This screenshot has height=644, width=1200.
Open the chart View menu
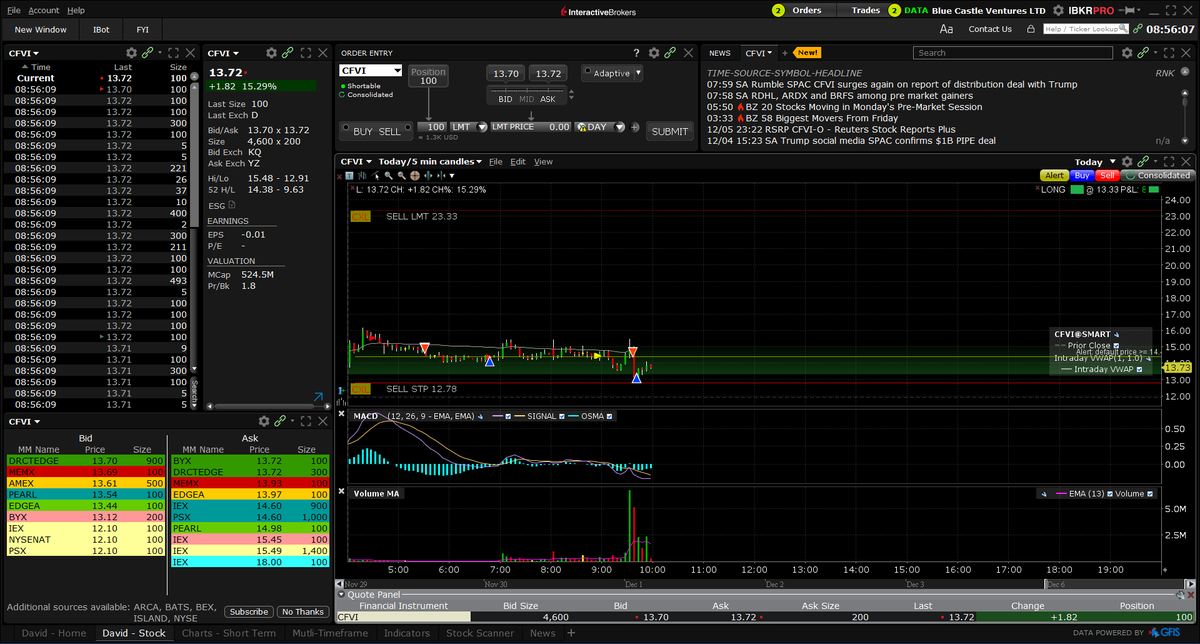point(543,161)
